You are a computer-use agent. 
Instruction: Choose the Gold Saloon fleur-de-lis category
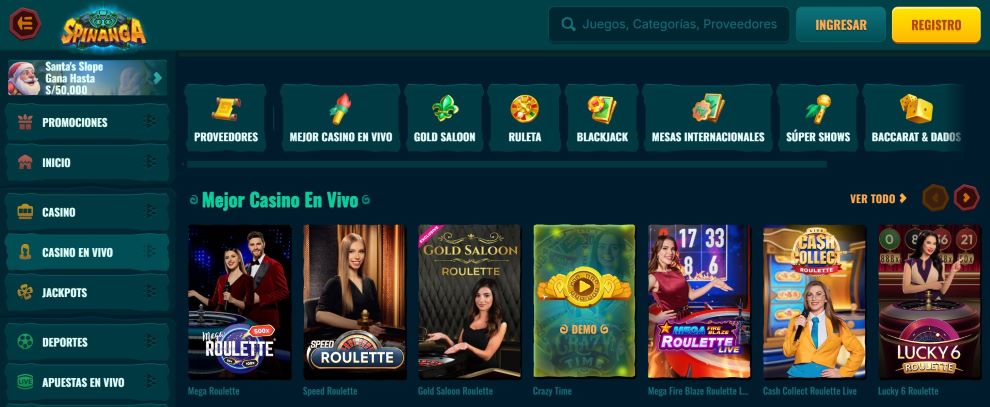444,118
